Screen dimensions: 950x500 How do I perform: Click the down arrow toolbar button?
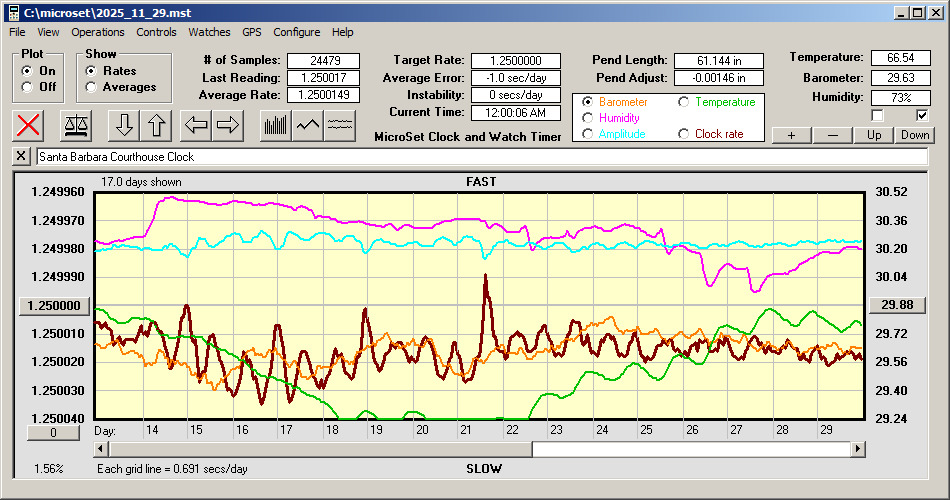[124, 125]
